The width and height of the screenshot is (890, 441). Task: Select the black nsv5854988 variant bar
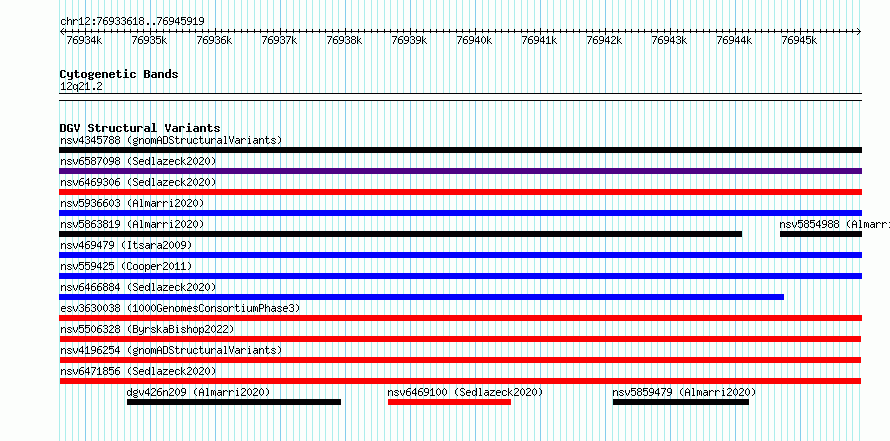click(821, 234)
